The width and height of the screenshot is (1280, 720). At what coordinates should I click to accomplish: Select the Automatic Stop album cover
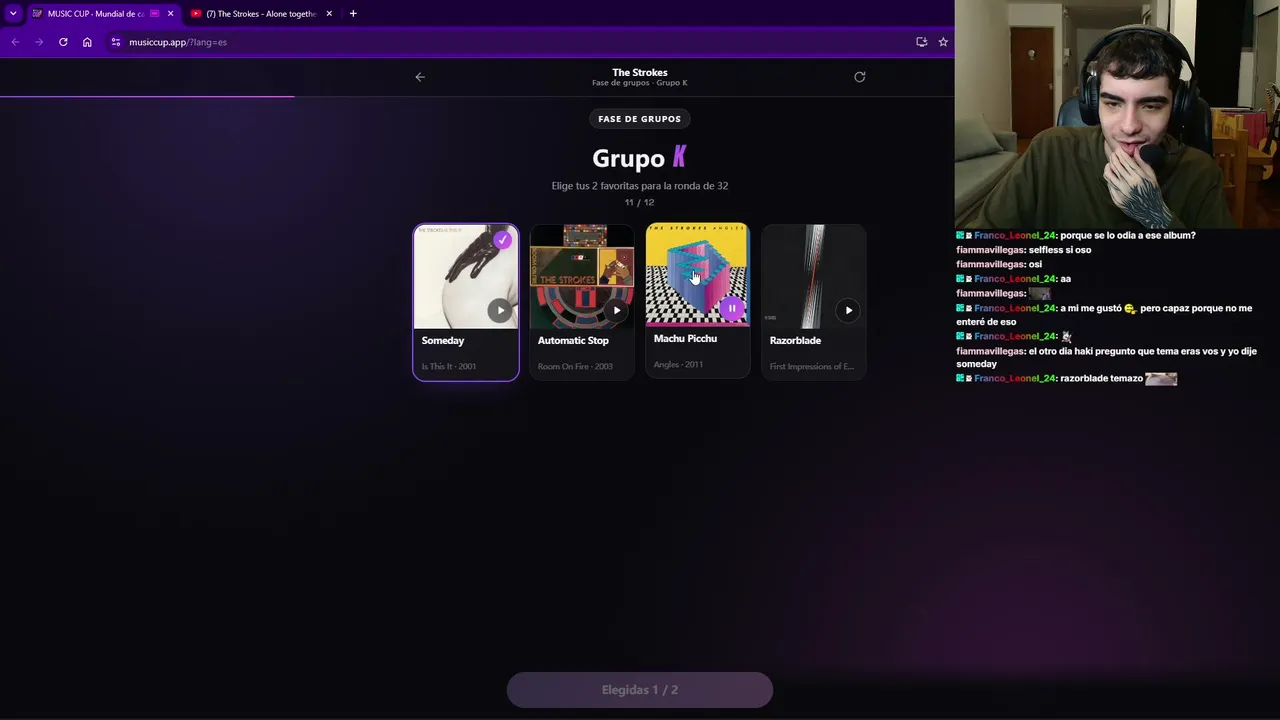coord(582,275)
